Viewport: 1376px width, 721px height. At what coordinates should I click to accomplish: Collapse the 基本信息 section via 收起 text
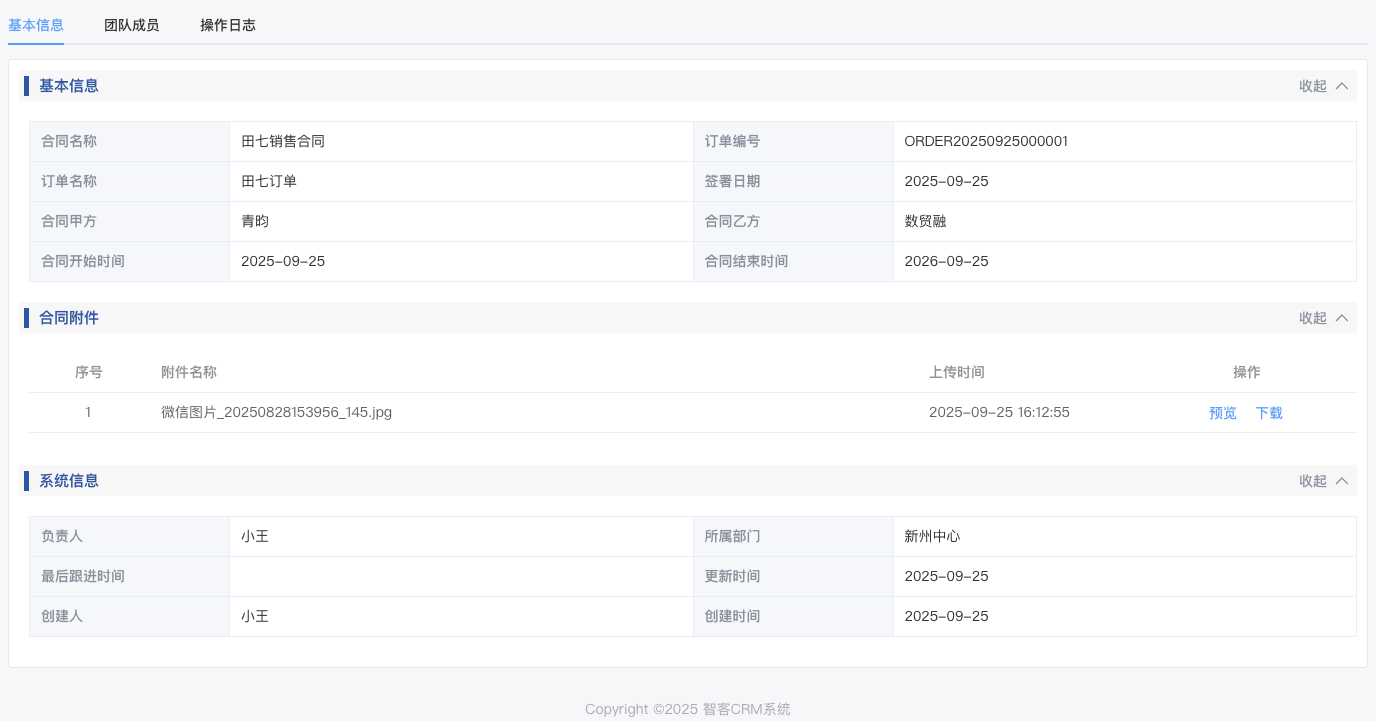coord(1312,86)
